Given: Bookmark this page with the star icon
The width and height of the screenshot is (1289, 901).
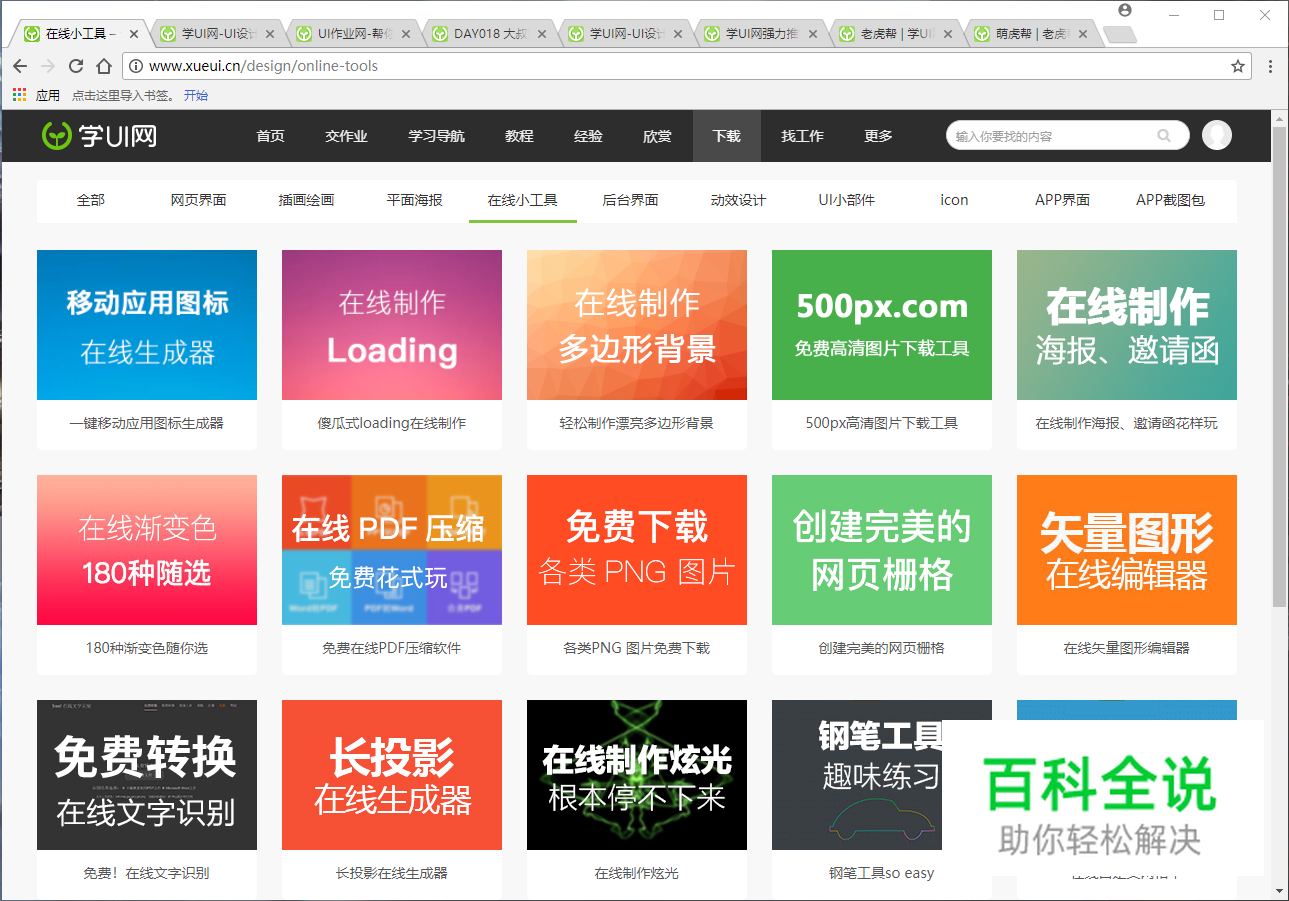Looking at the screenshot, I should coord(1237,66).
